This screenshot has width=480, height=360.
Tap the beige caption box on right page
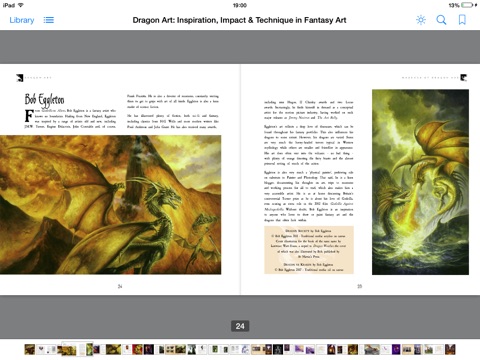(x=309, y=250)
